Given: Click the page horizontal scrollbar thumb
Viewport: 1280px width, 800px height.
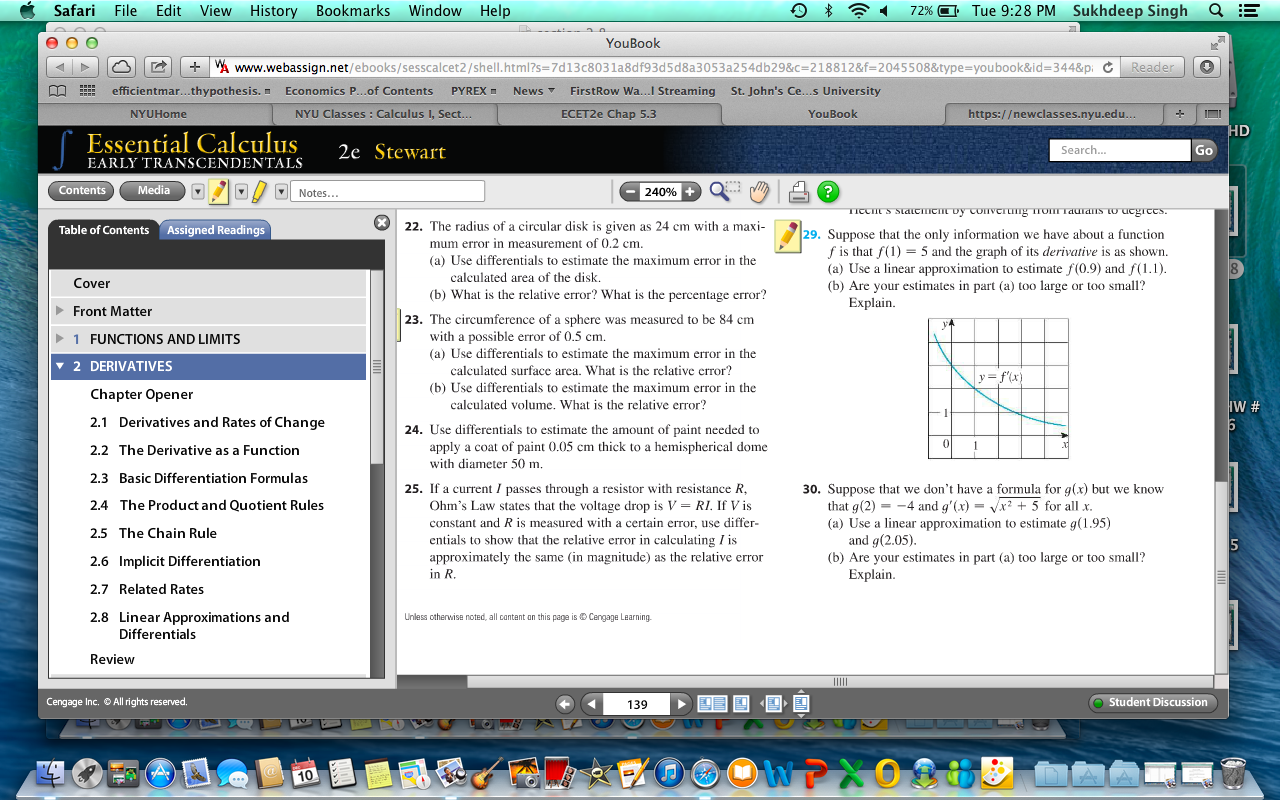Looking at the screenshot, I should pyautogui.click(x=840, y=682).
